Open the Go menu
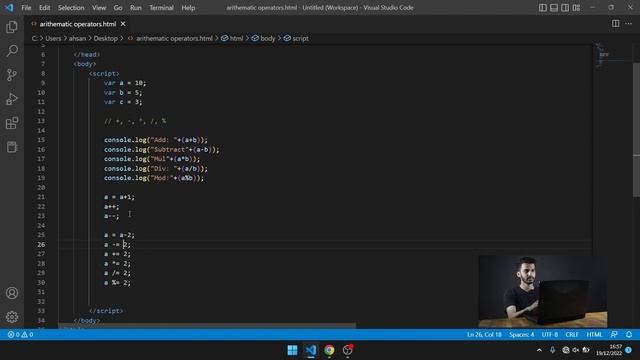 118,8
